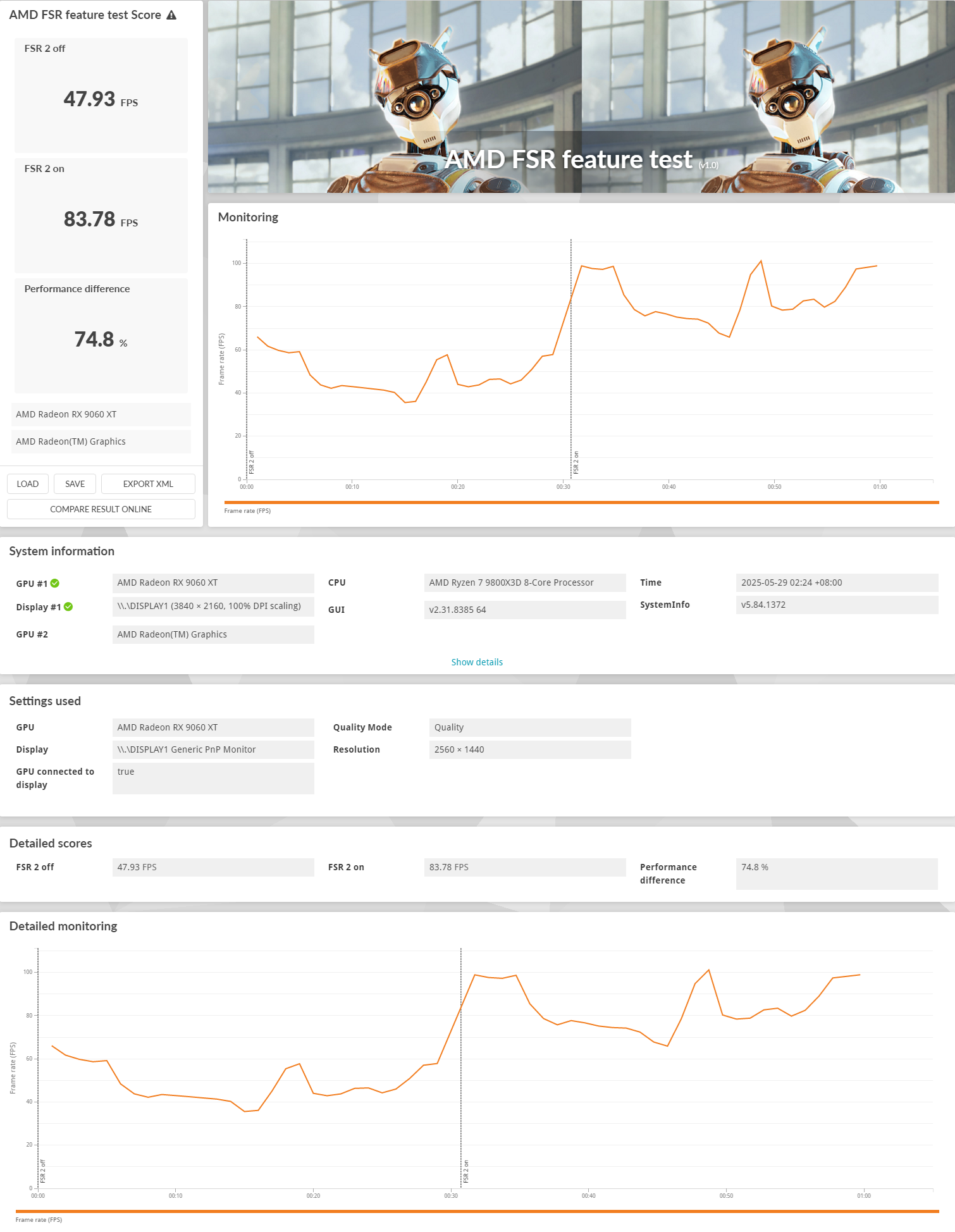
Task: Toggle Frame rate (FPS) legend under Detailed monitoring
Action: (39, 1220)
